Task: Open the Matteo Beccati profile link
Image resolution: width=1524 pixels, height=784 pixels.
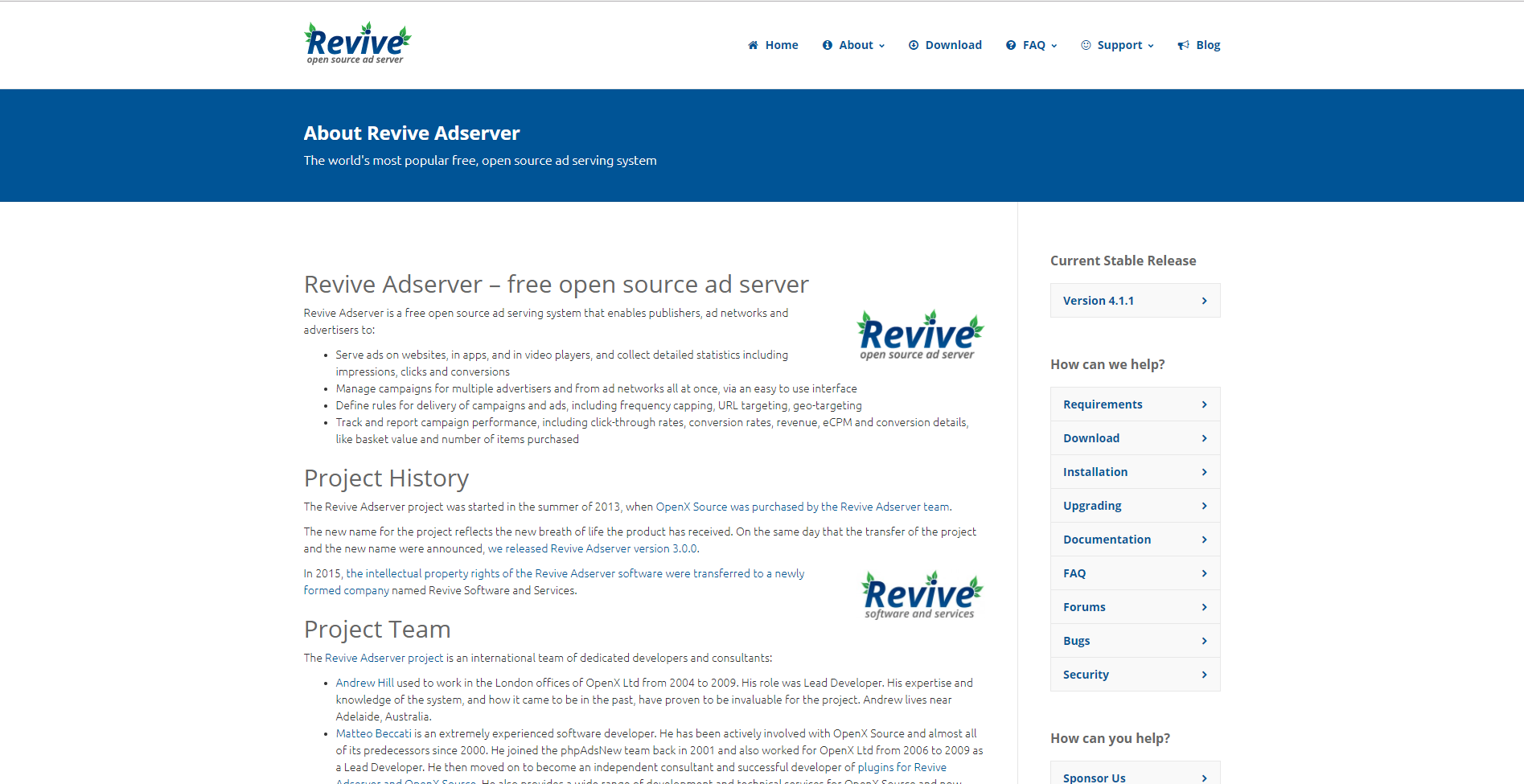Action: pos(373,733)
